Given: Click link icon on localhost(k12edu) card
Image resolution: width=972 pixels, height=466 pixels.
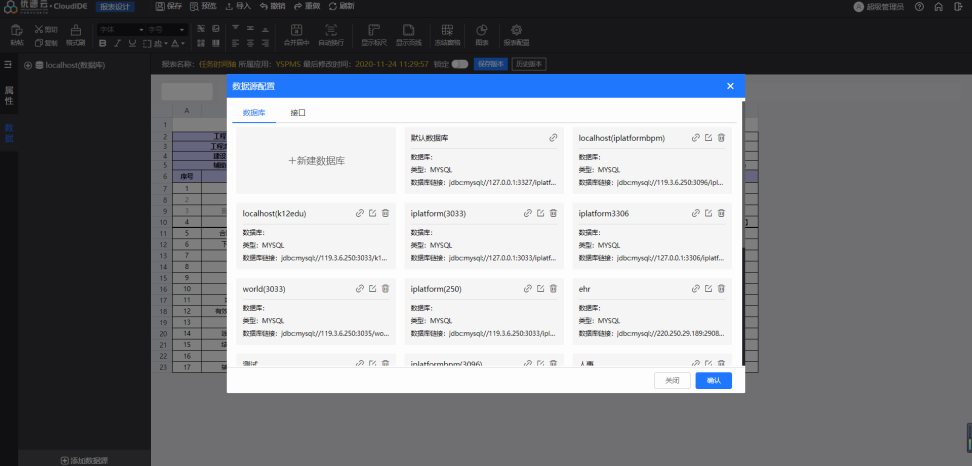Looking at the screenshot, I should pos(360,213).
